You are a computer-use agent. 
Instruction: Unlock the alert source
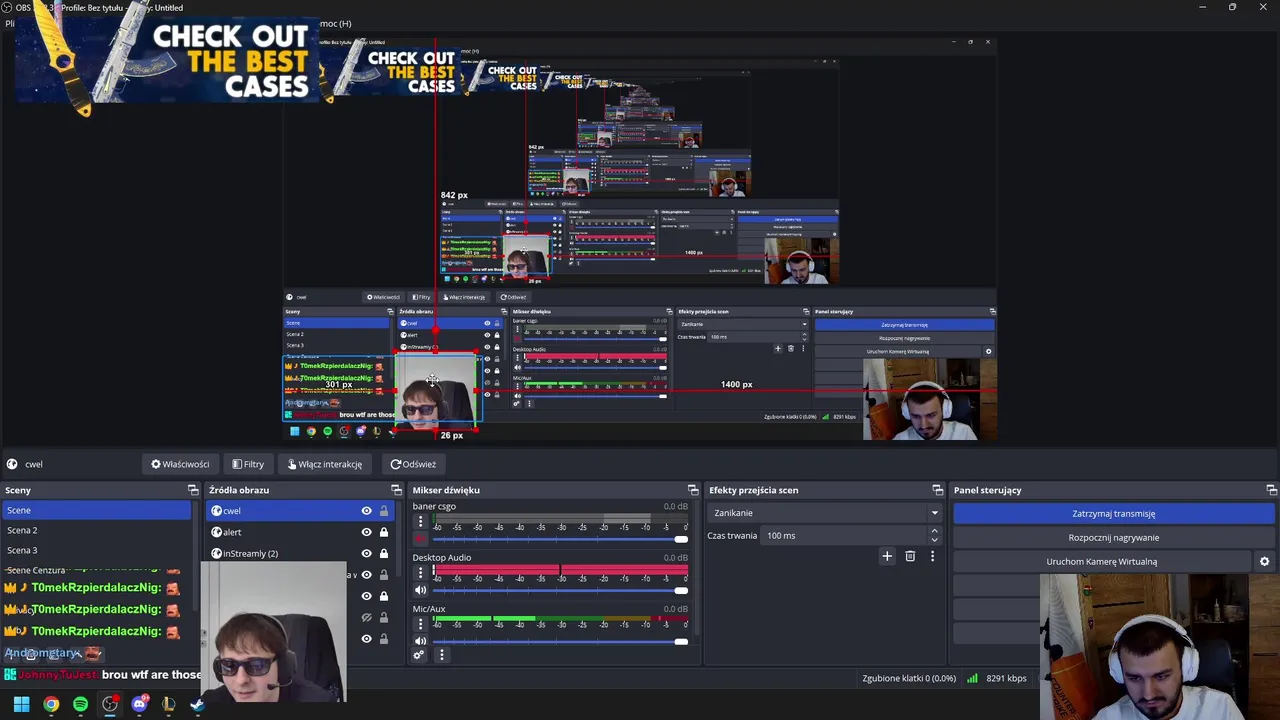tap(383, 532)
